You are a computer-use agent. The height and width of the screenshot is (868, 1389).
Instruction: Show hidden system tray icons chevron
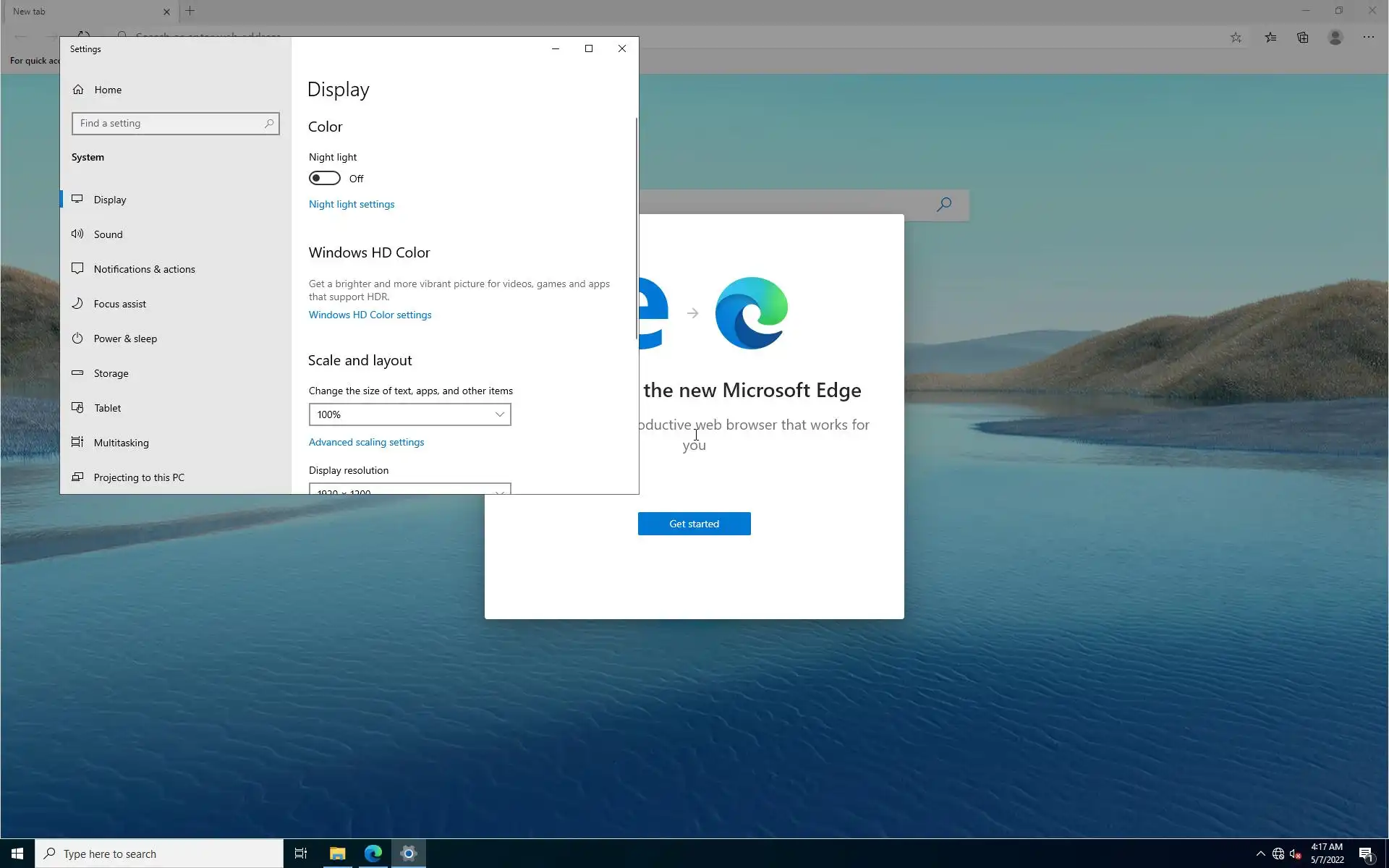pyautogui.click(x=1260, y=854)
